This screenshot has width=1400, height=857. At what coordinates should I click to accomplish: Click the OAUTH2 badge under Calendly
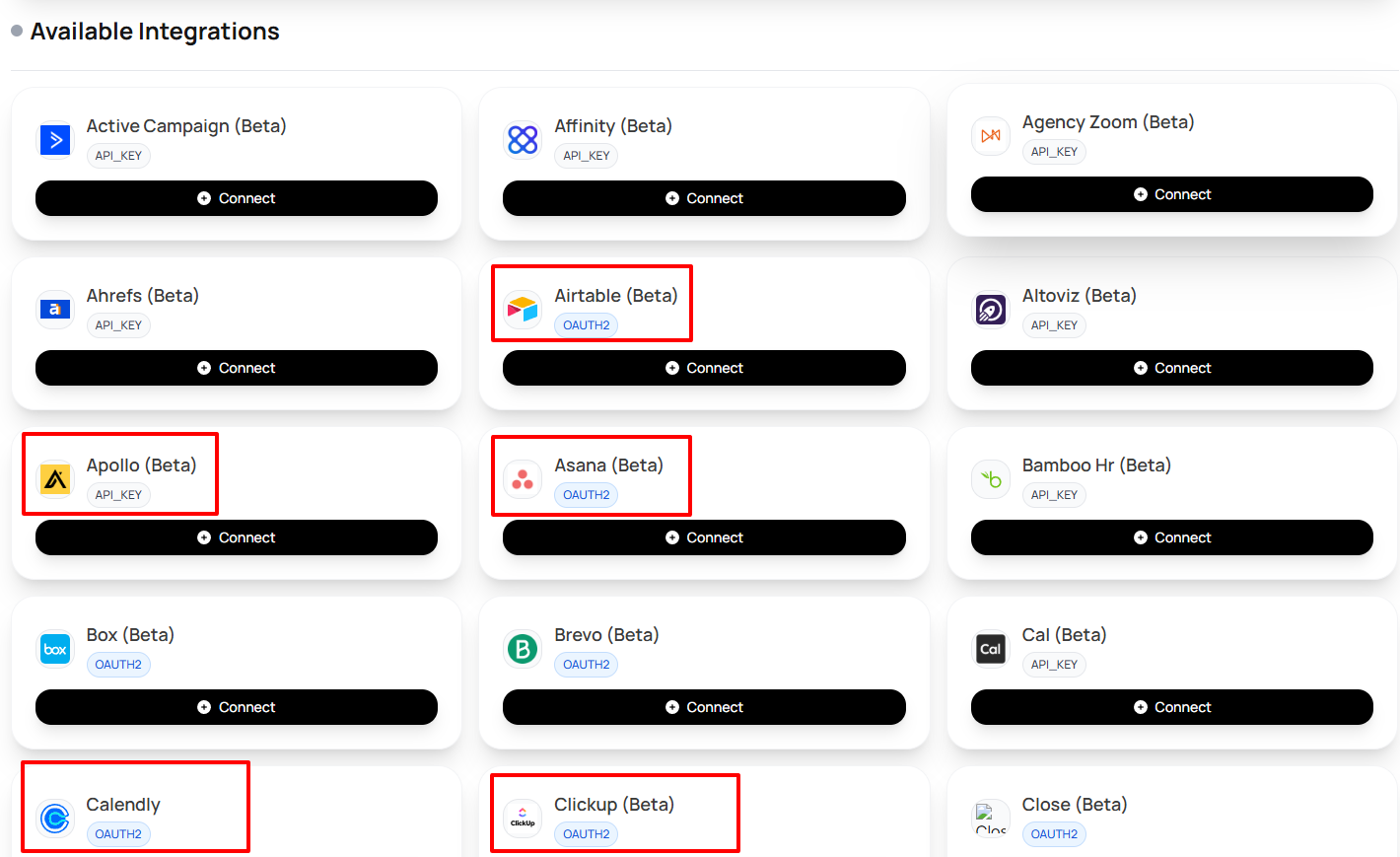coord(118,834)
